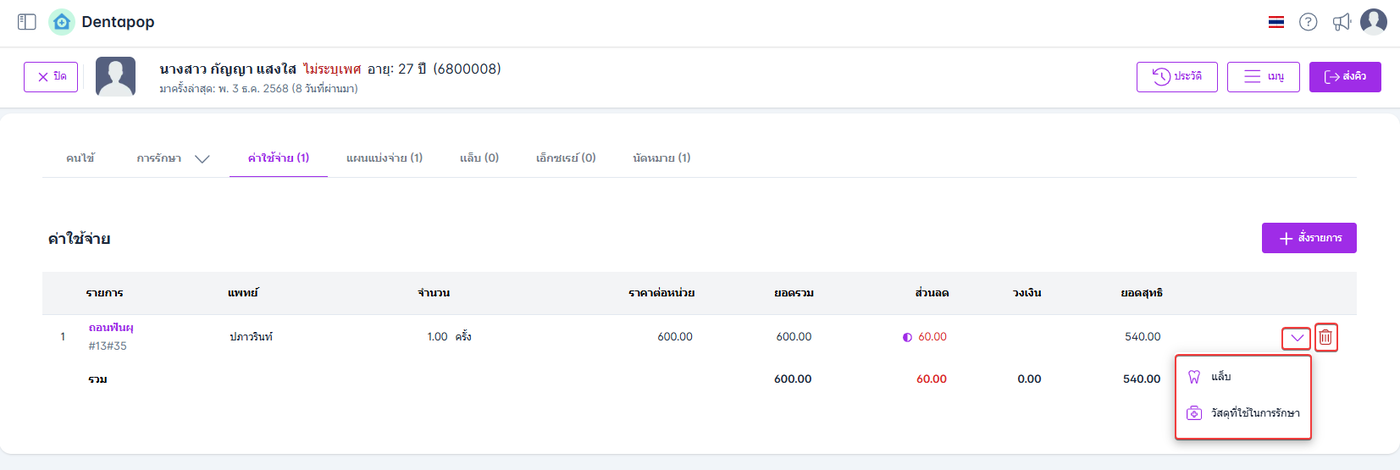The width and height of the screenshot is (1400, 470).
Task: Toggle the sidebar panel icon
Action: (x=27, y=21)
